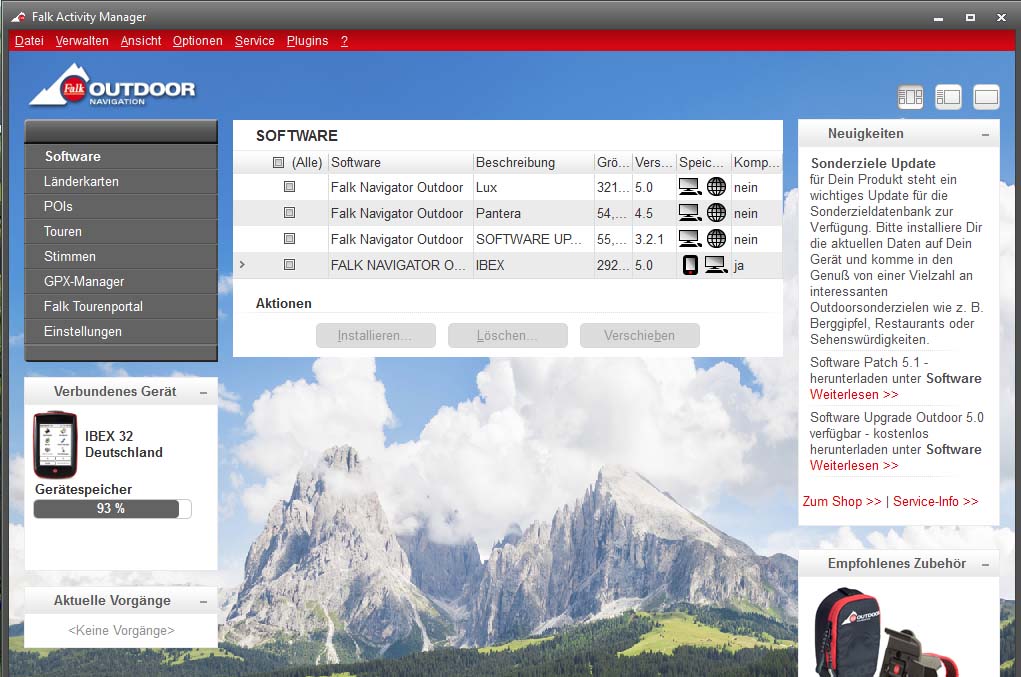Open the Zum Shop link
The height and width of the screenshot is (677, 1021).
coord(841,501)
